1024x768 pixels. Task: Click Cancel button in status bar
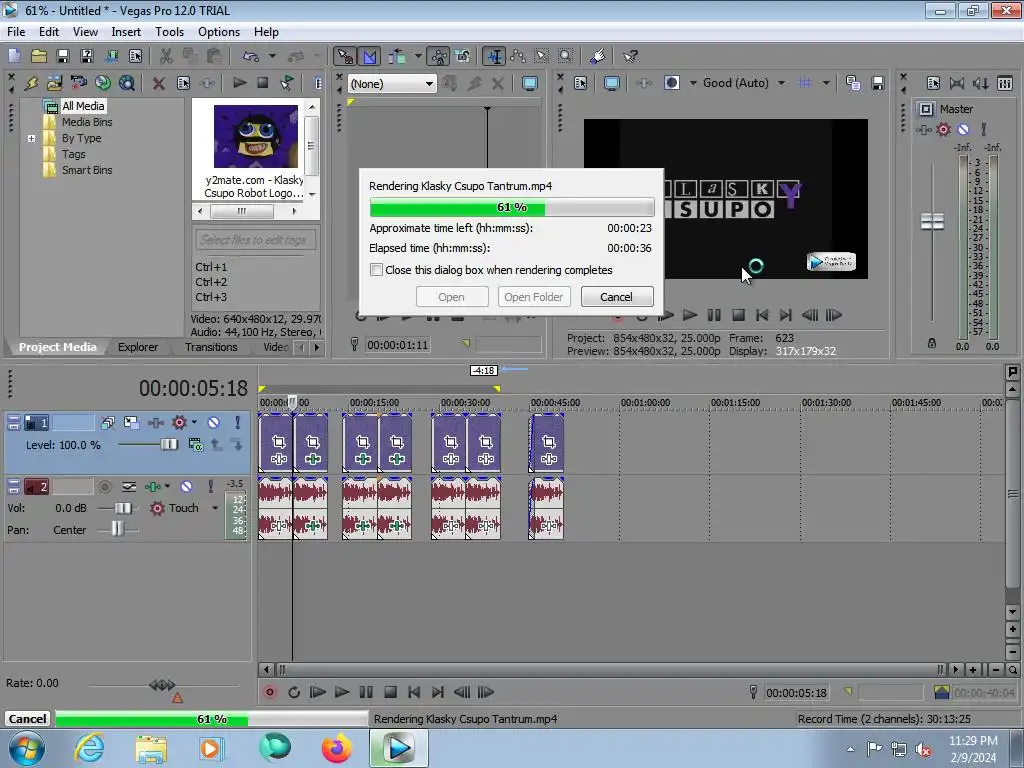coord(27,718)
